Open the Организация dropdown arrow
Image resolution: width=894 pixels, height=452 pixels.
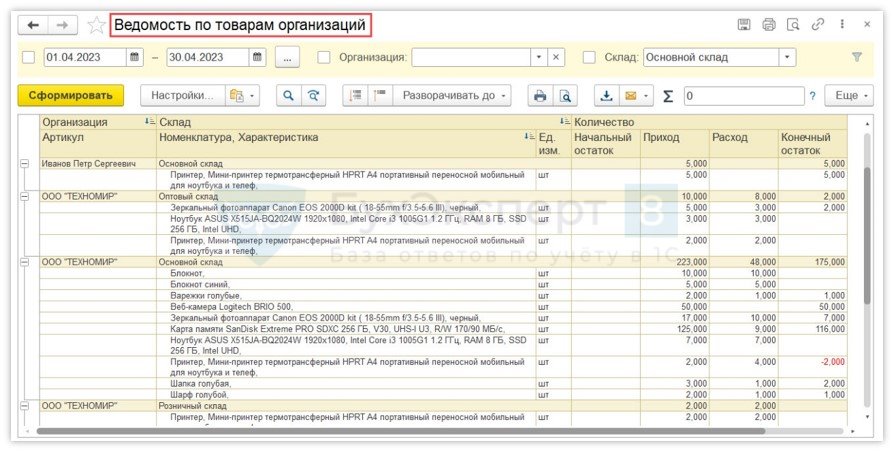pos(539,57)
